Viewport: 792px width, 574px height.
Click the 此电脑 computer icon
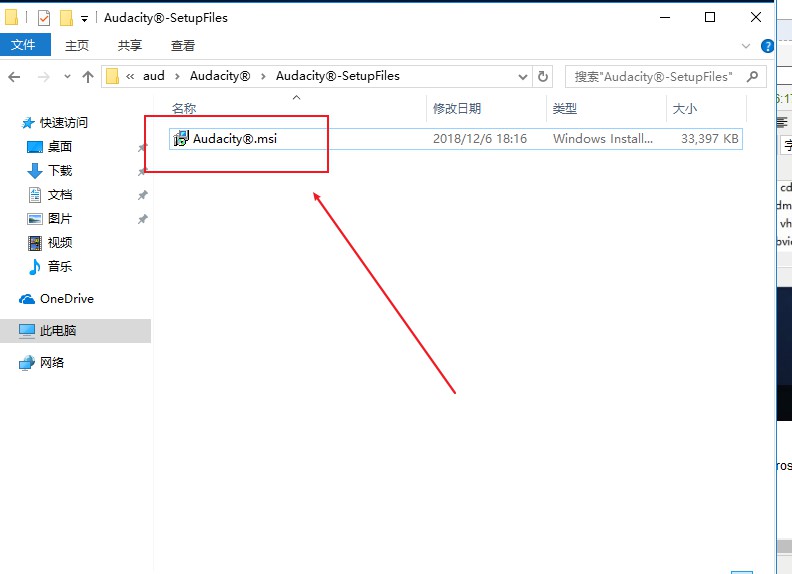click(x=27, y=331)
